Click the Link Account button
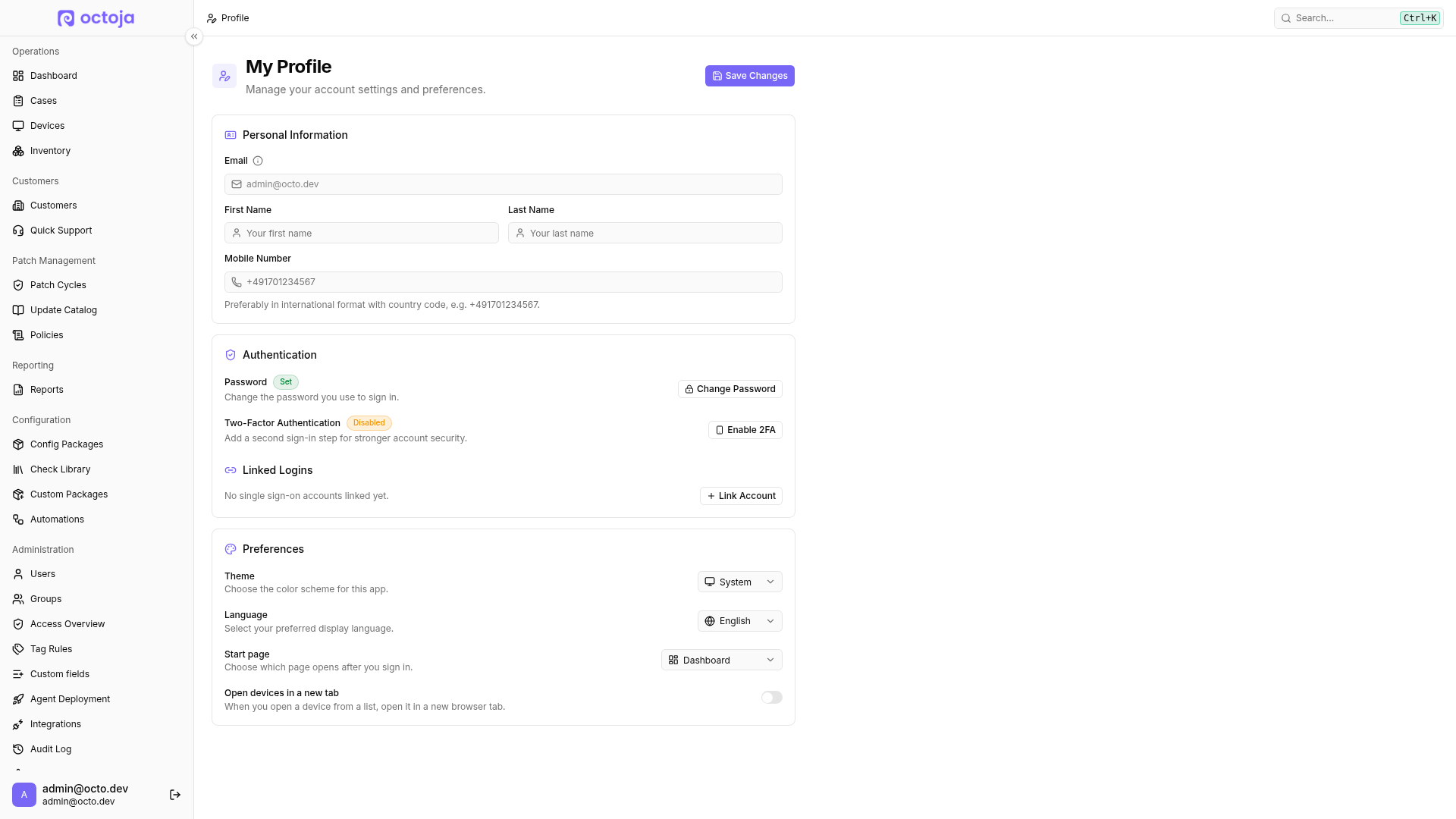 tap(741, 496)
